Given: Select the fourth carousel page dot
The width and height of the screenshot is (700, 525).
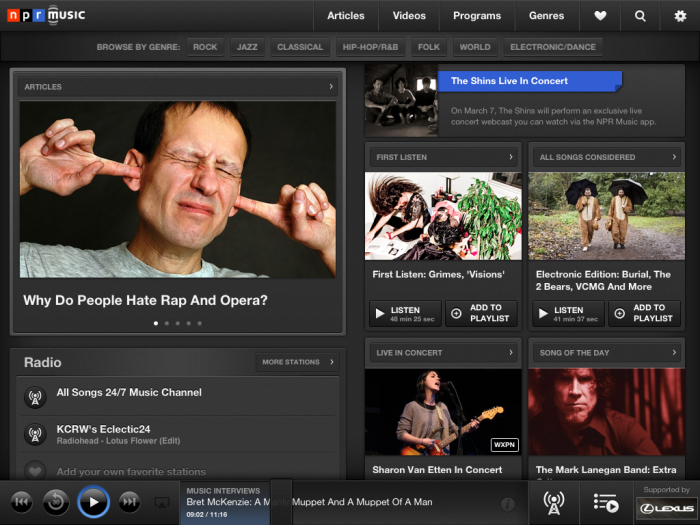Looking at the screenshot, I should pyautogui.click(x=188, y=323).
